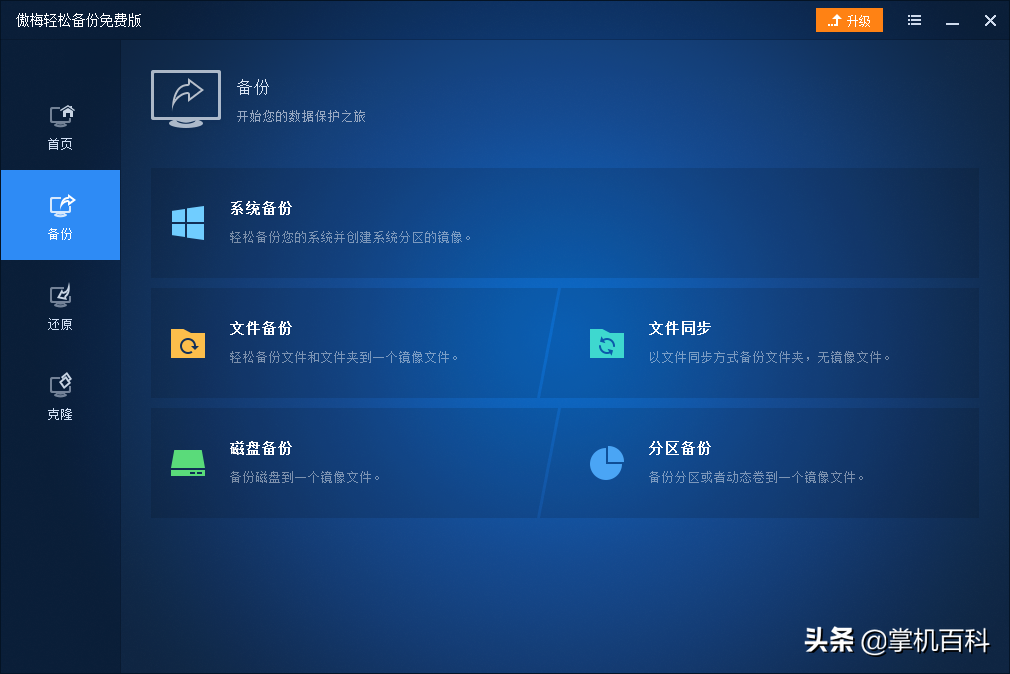Viewport: 1010px width, 674px height.
Task: Click the blue pie icon for 分区备份
Action: (x=607, y=463)
